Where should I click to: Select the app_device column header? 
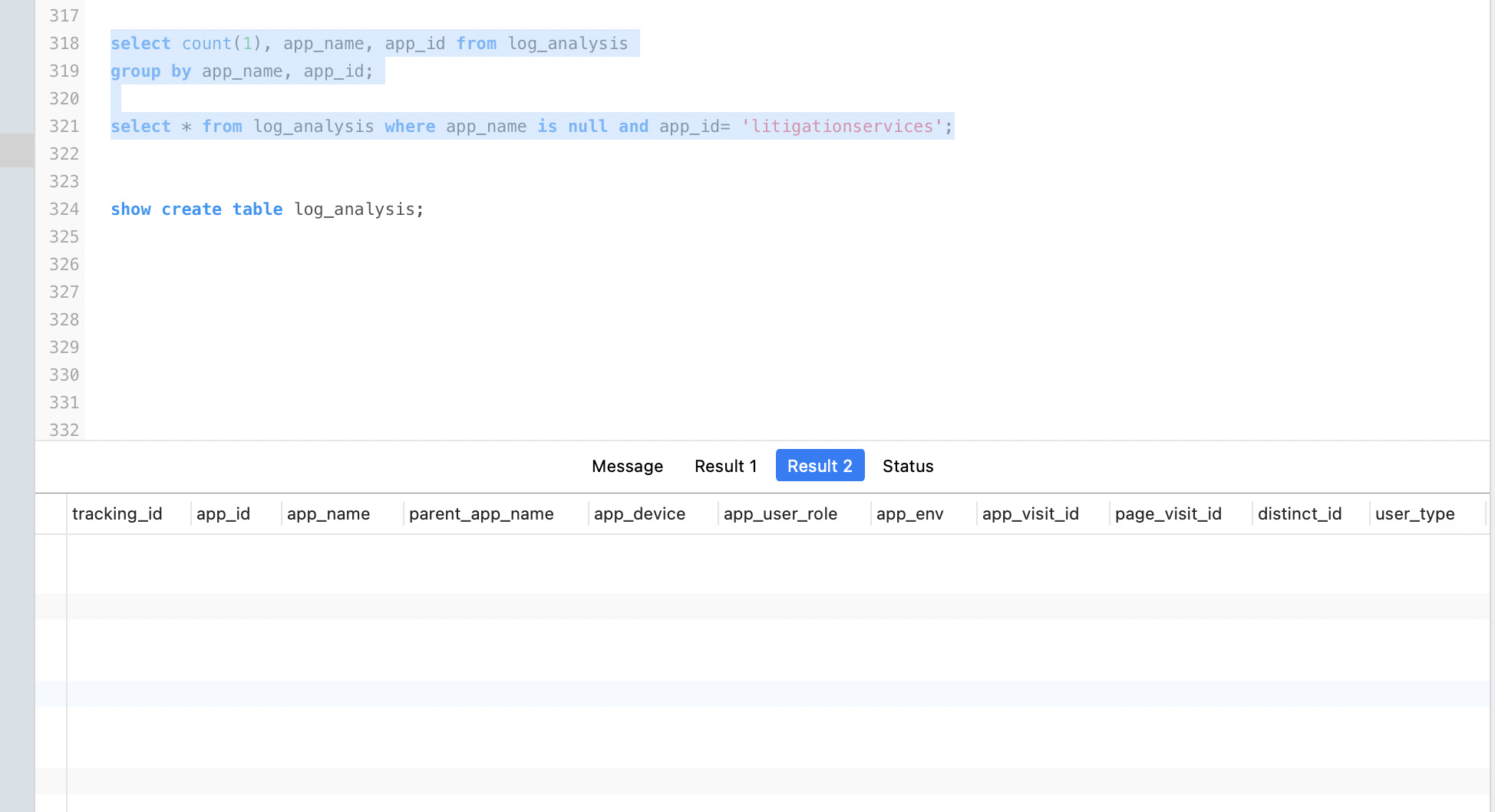(639, 513)
